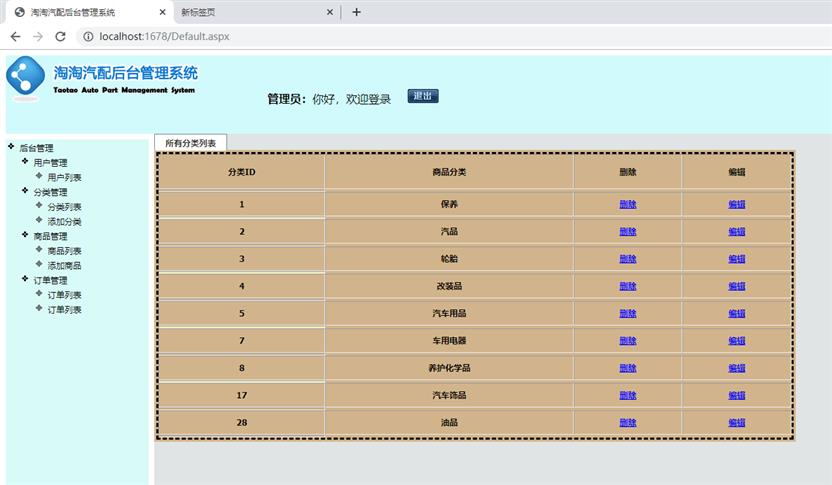Click 删除 link for 保养 category
Viewport: 832px width, 485px height.
point(627,204)
